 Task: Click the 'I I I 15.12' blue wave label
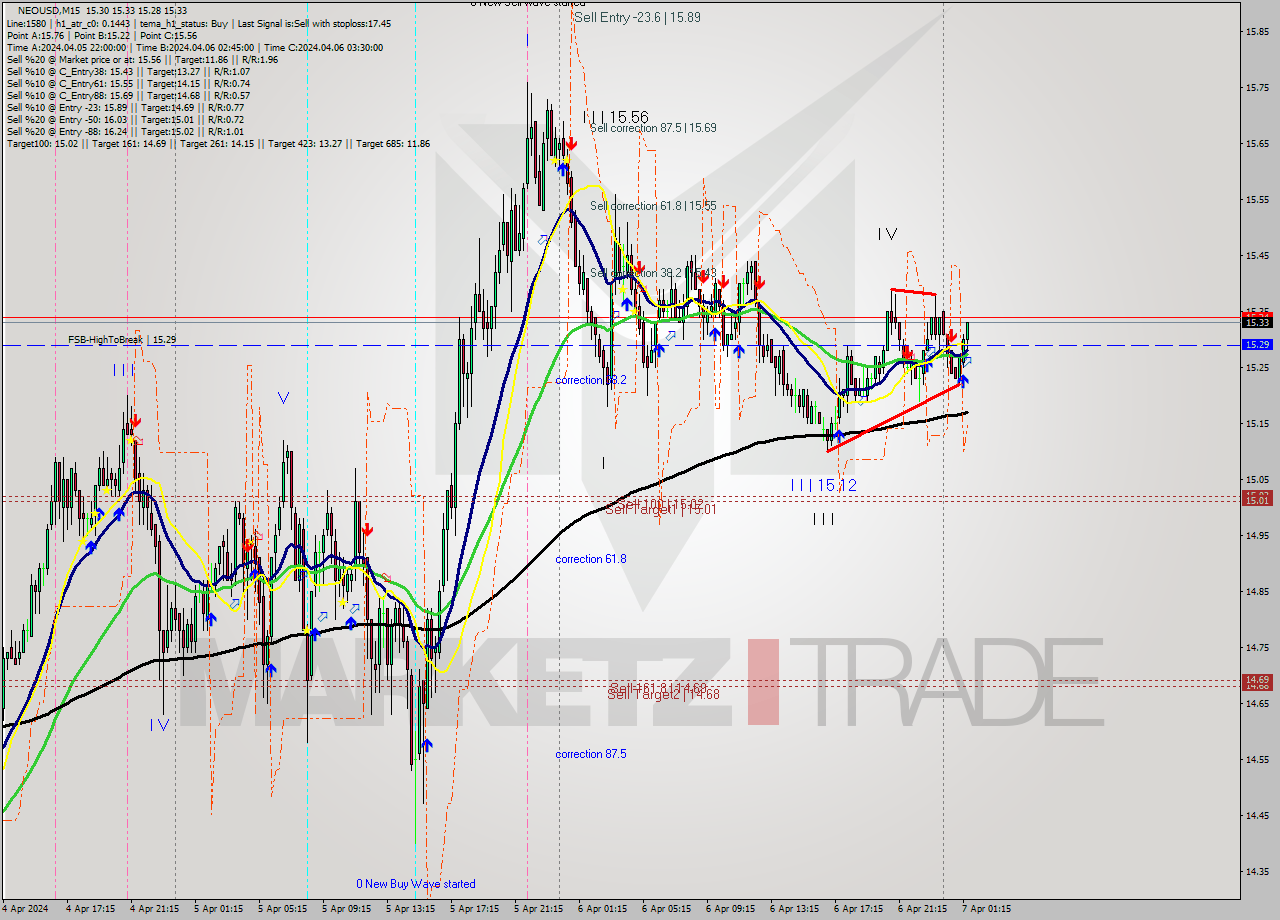[823, 485]
